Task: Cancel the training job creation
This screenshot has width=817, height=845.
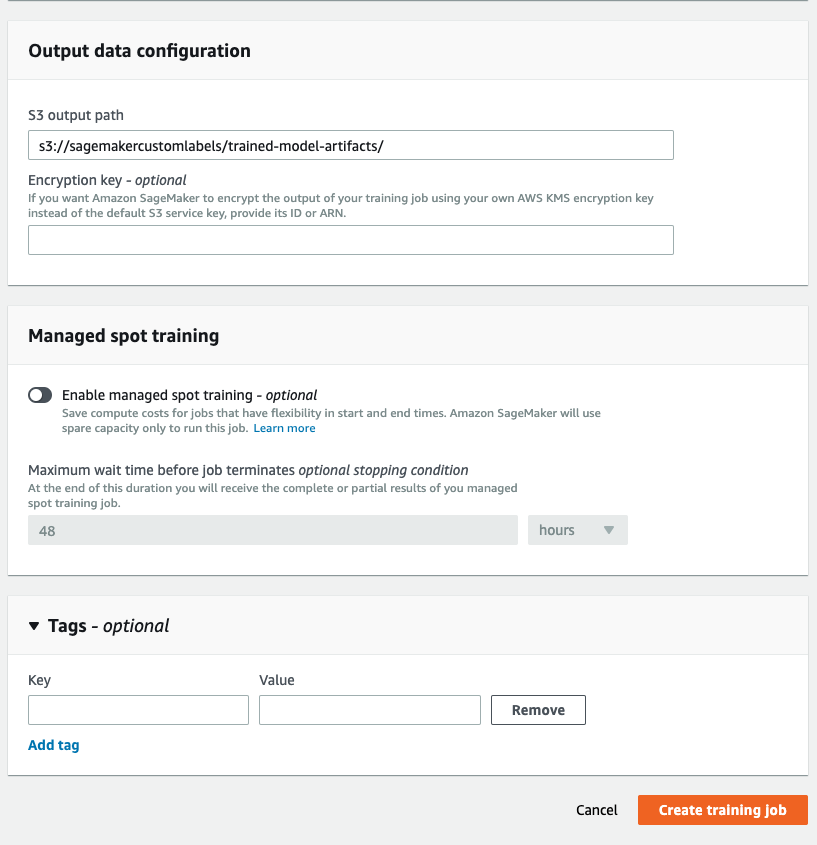Action: click(597, 810)
